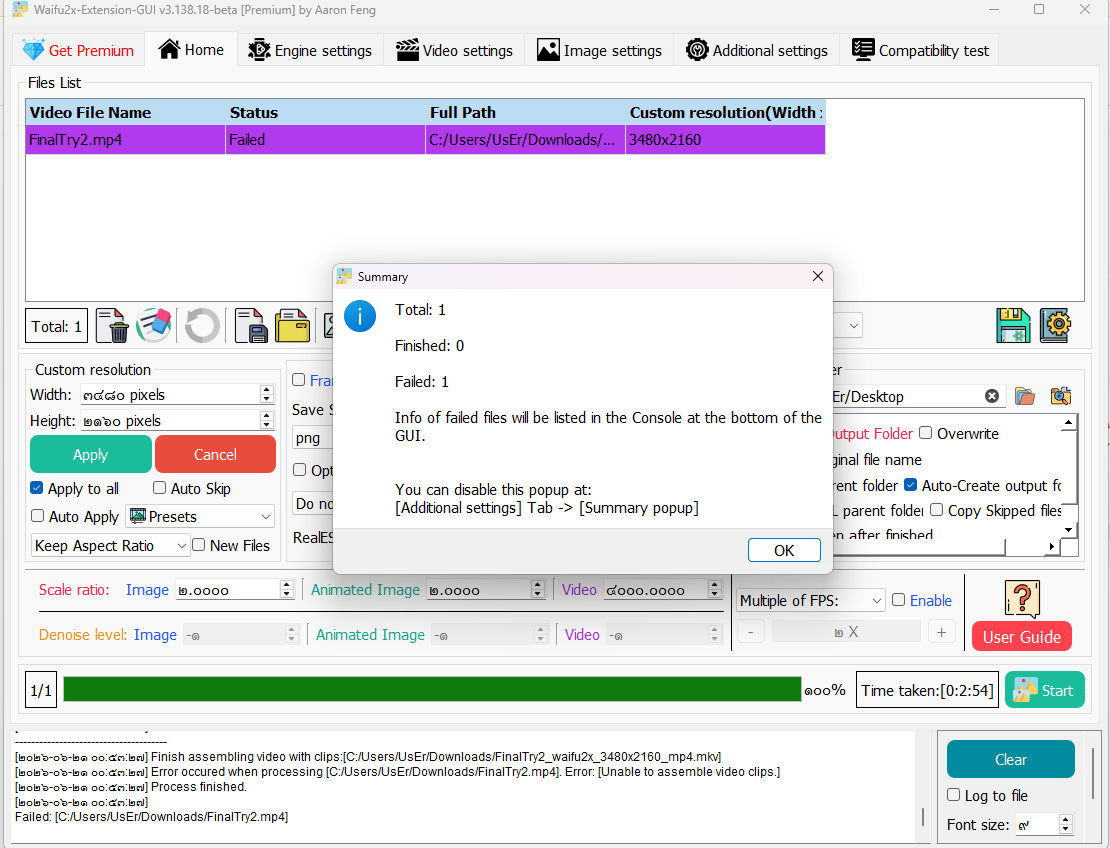1110x848 pixels.
Task: Close the Summary popup with X
Action: (x=818, y=276)
